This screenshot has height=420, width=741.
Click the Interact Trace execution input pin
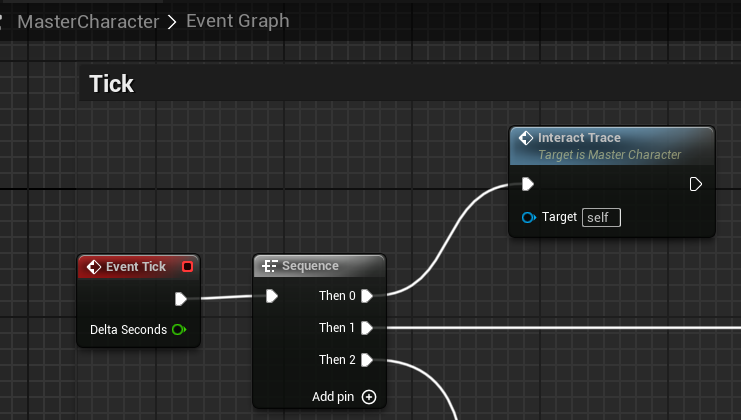[x=528, y=184]
